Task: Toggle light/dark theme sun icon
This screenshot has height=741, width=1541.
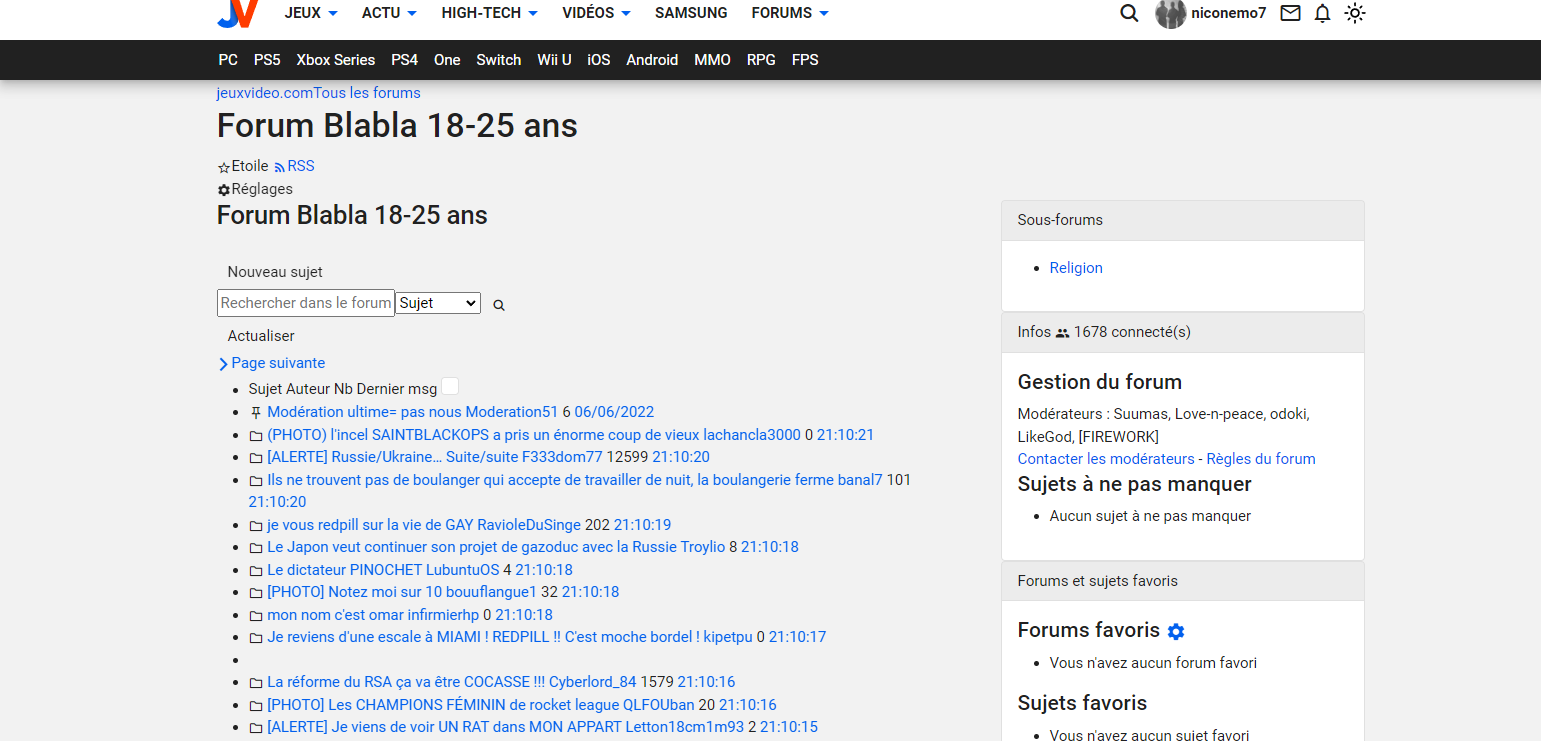Action: pos(1354,13)
